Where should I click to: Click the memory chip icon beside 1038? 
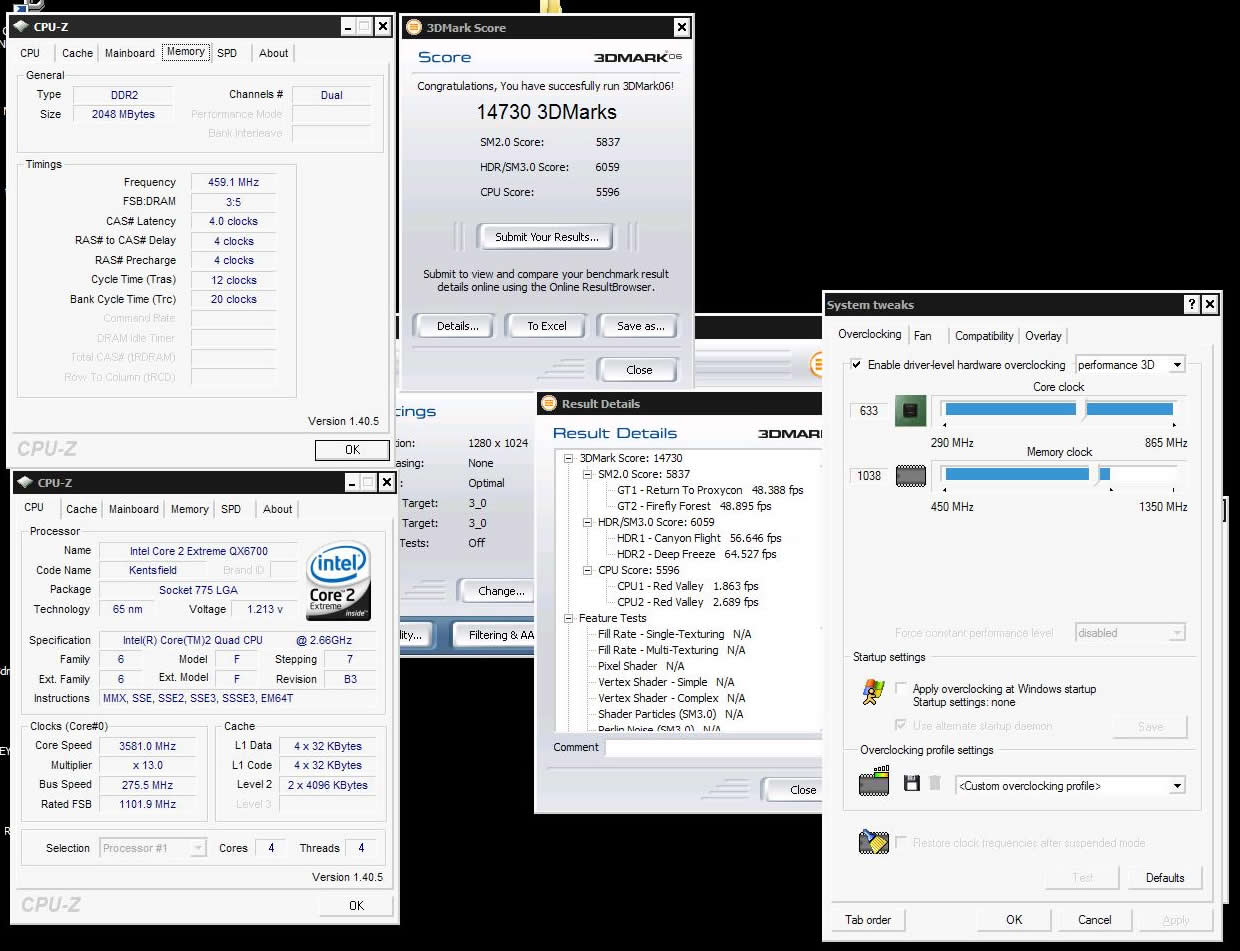[x=910, y=476]
